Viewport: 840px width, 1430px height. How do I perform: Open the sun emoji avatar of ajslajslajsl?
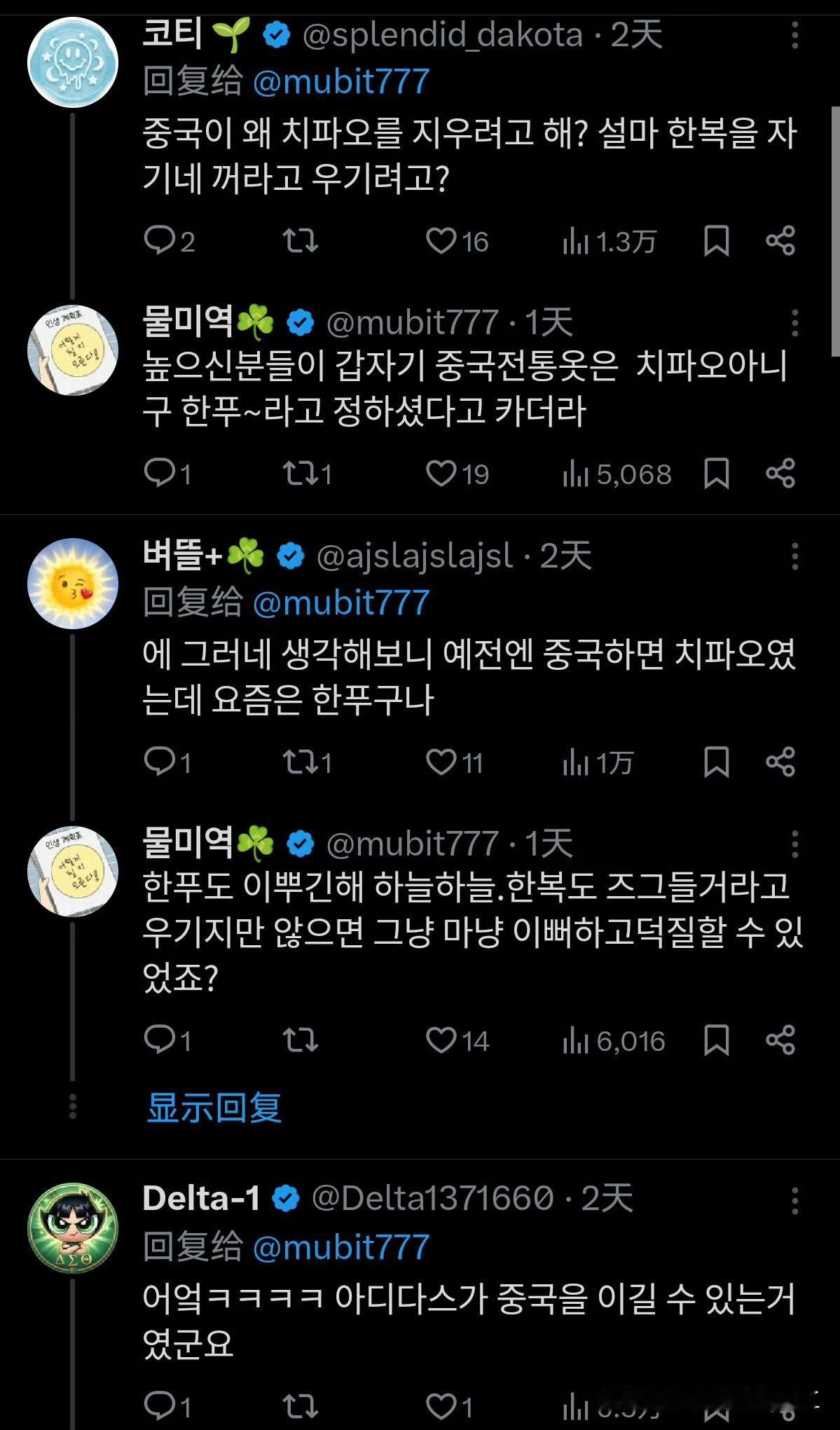coord(73,584)
